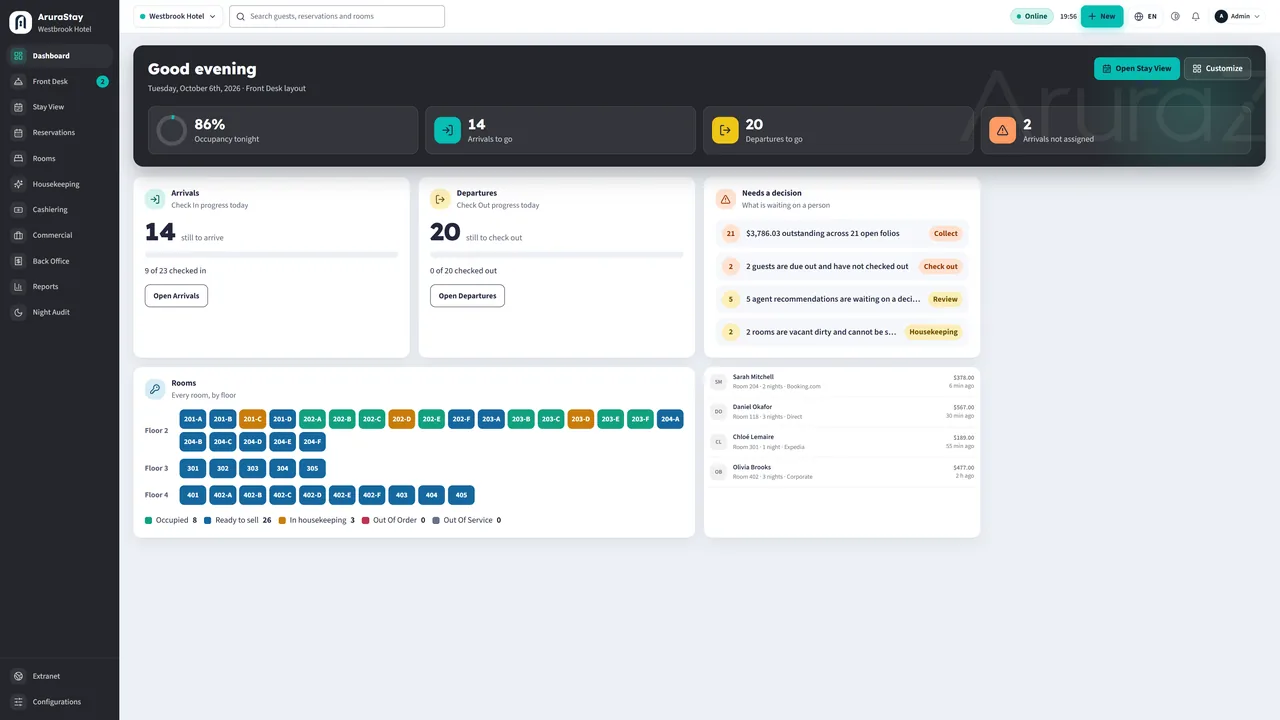Click the $567.00 amount for Daniel Okafor

point(964,407)
